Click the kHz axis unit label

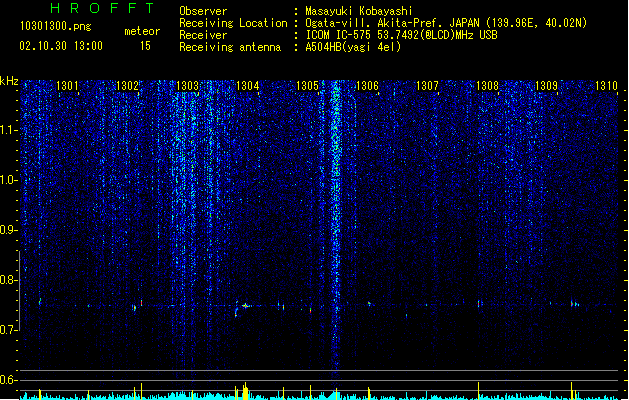tap(9, 81)
